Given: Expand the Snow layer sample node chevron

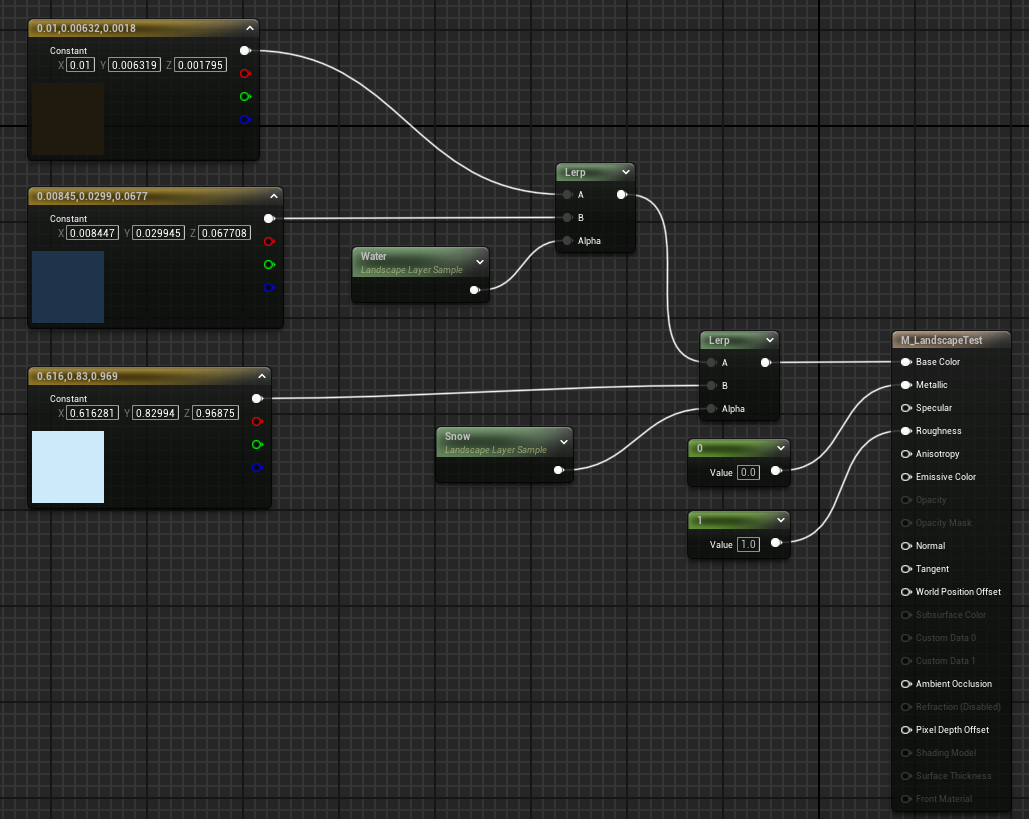Looking at the screenshot, I should click(564, 442).
